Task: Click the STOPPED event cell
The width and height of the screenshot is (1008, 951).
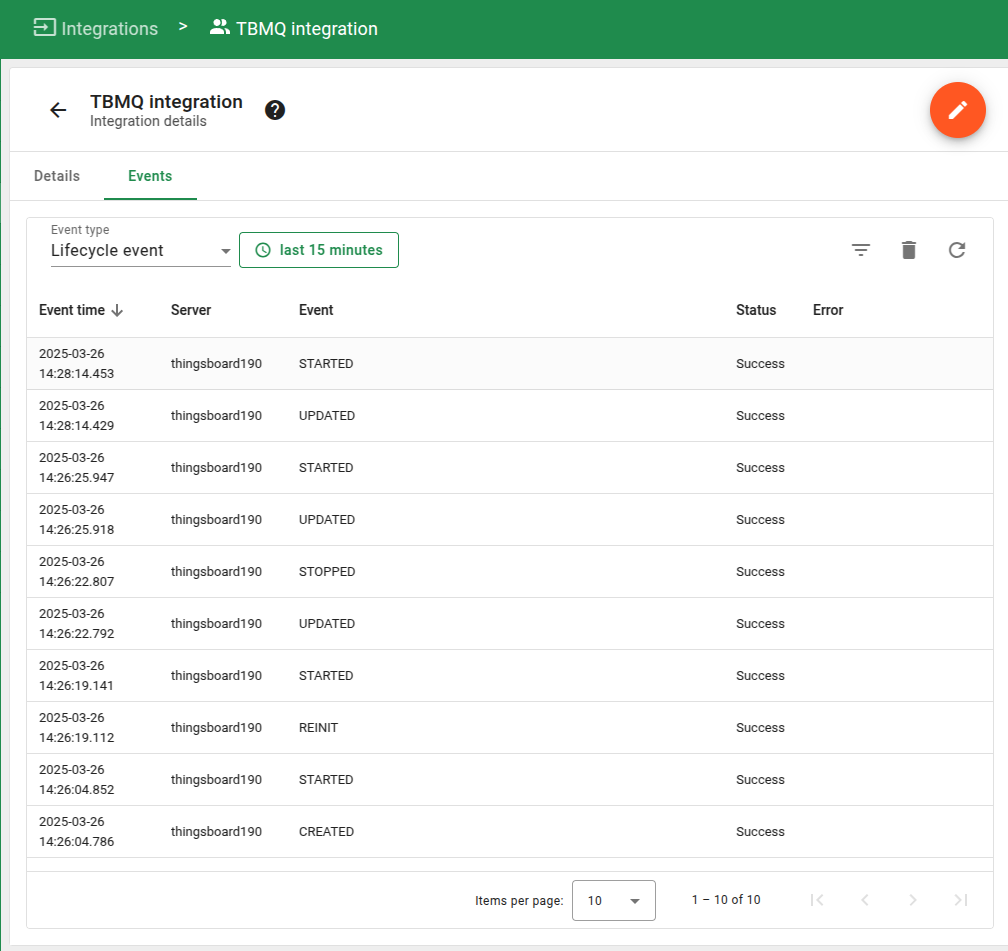Action: 327,572
